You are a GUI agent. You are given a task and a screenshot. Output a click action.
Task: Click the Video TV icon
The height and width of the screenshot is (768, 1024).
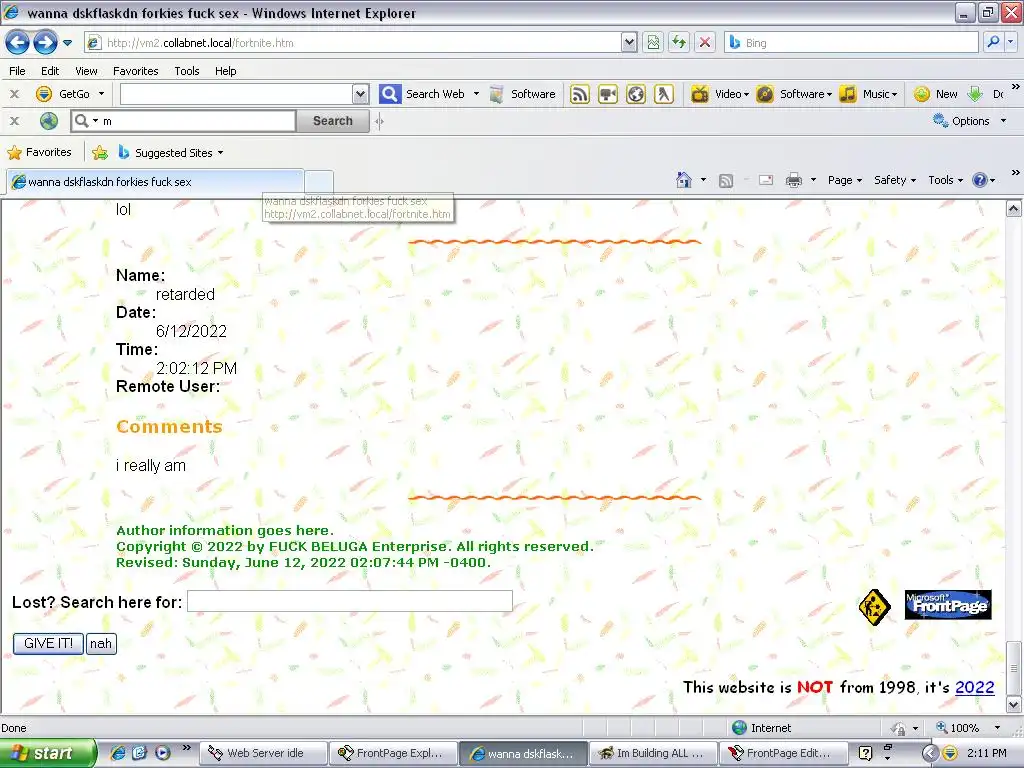tap(700, 94)
